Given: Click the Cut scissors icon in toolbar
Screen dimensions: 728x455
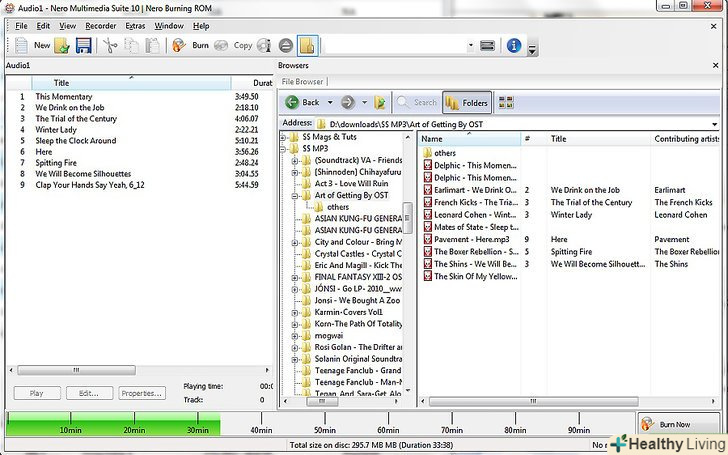Looking at the screenshot, I should 110,45.
